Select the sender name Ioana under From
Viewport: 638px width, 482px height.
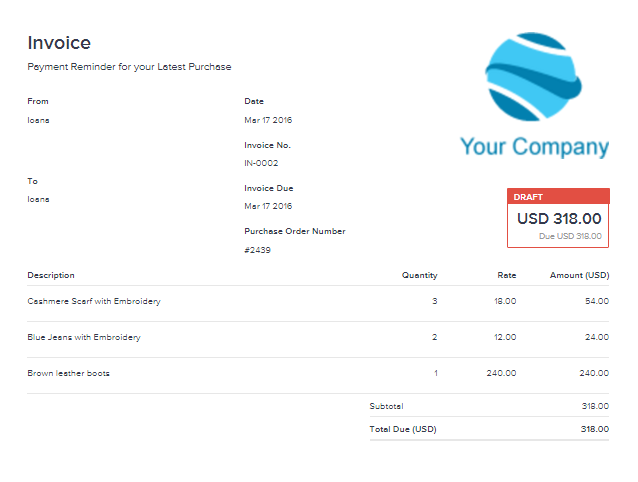(38, 120)
